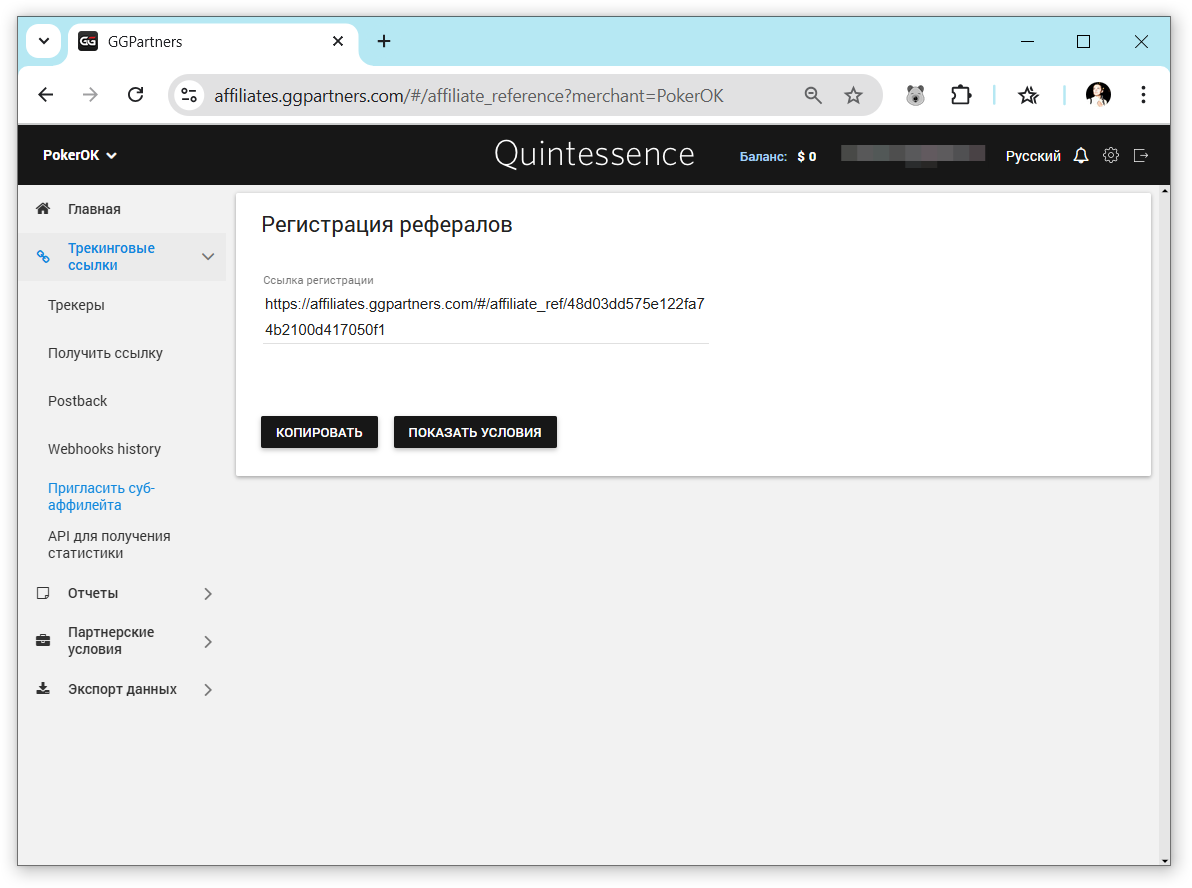Open the browser three-dot menu
Screen dimensions: 1192x888
pos(1143,95)
